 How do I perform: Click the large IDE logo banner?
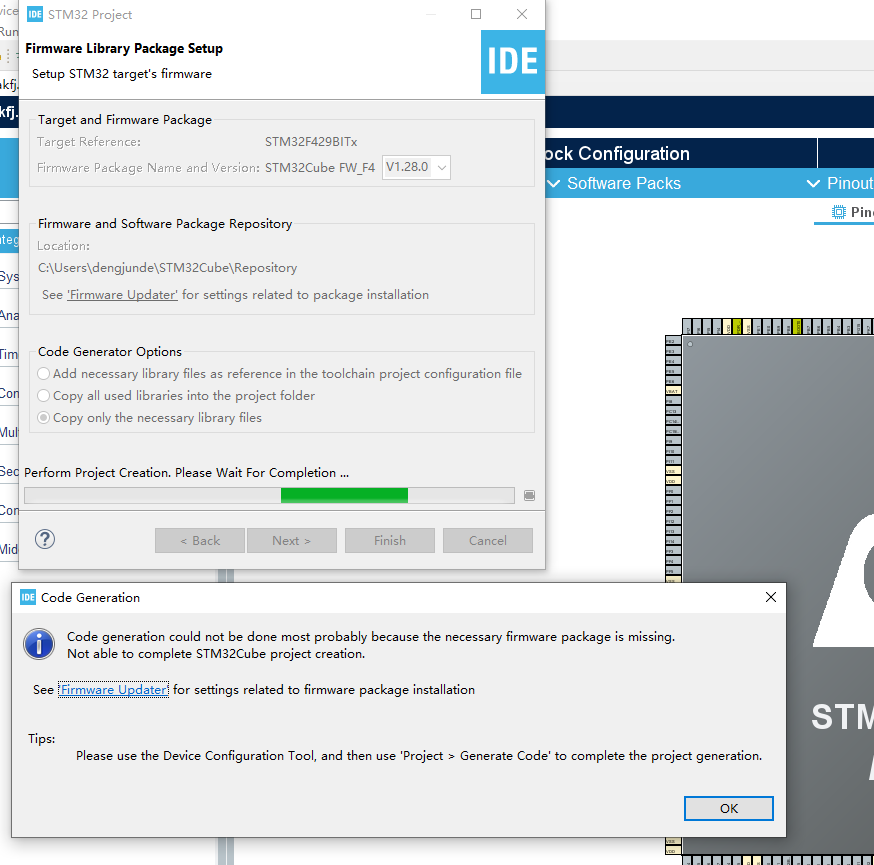coord(513,61)
